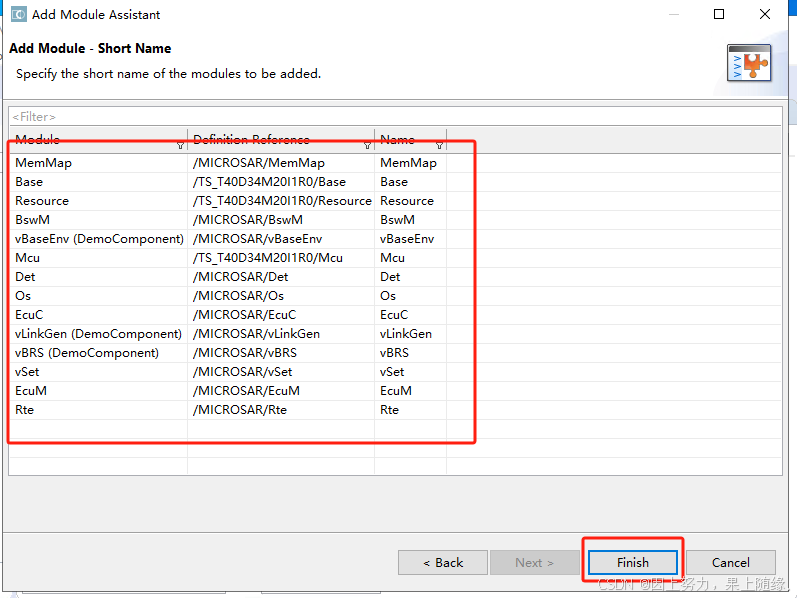Click the /MICROSAR/vBaseEnv definition reference

pos(281,239)
